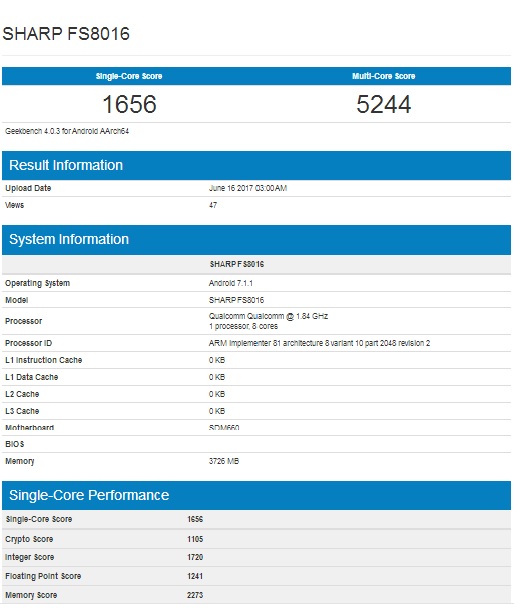
Task: Select the SDM660 motherboard value
Action: click(224, 427)
